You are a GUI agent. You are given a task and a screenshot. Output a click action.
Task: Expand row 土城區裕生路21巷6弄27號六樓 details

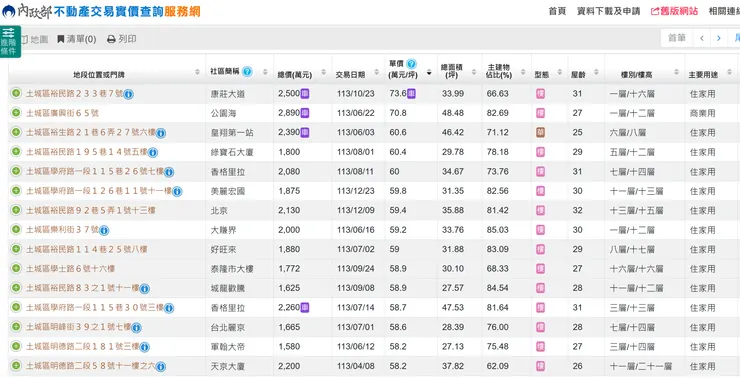pyautogui.click(x=16, y=132)
